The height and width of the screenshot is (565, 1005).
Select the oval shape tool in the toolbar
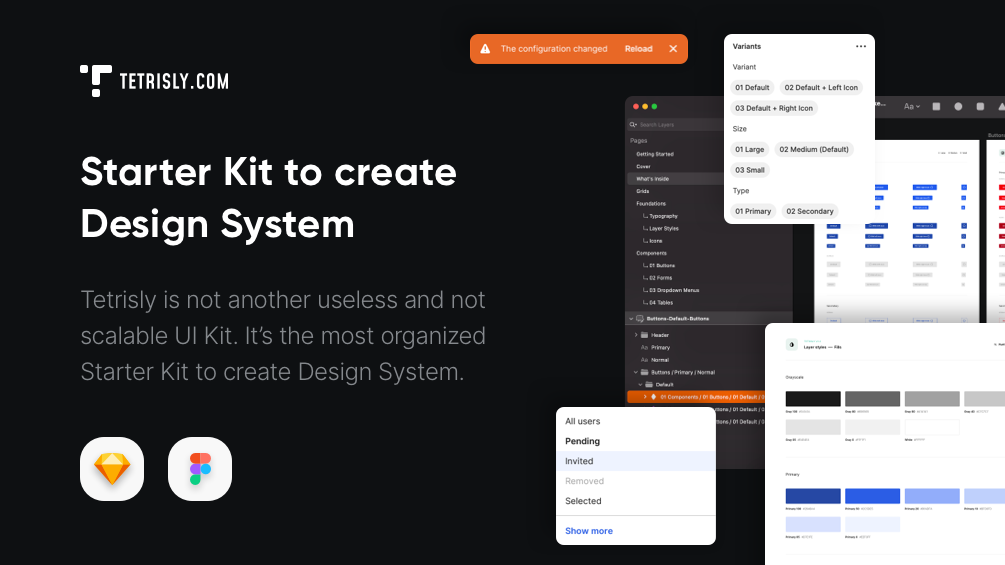958,106
